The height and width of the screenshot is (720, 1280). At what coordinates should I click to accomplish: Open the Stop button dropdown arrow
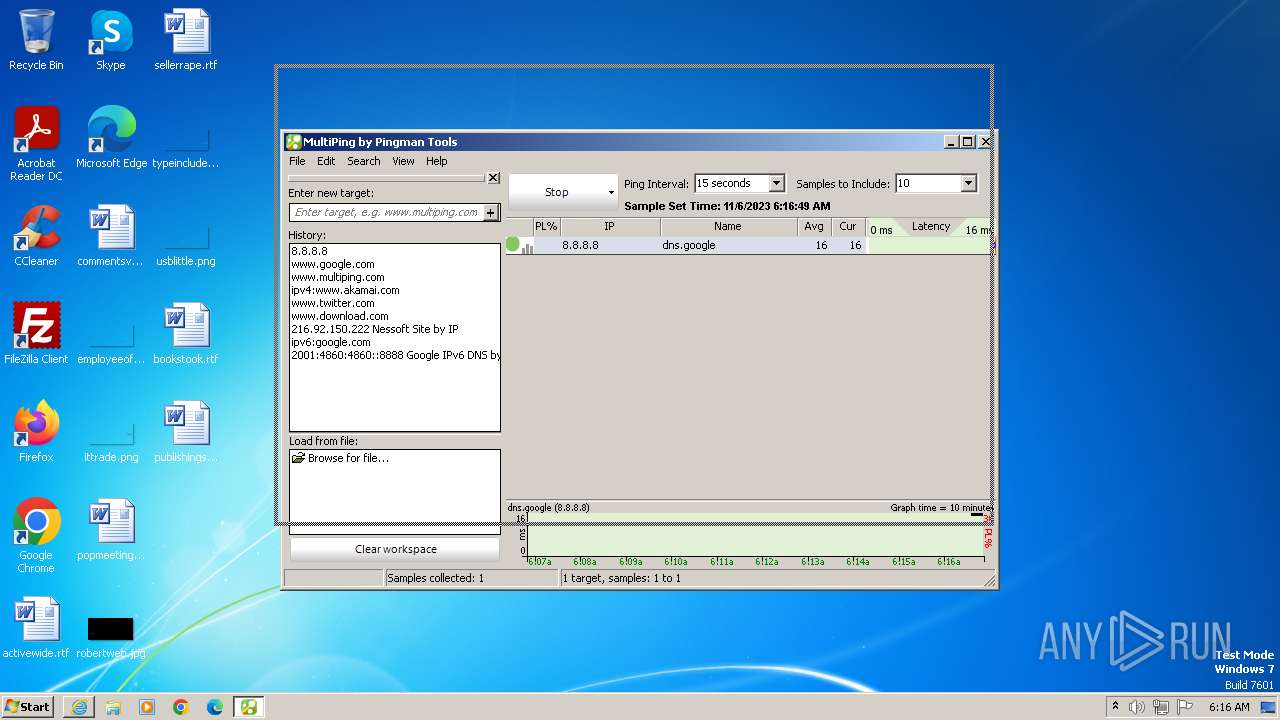(x=611, y=192)
